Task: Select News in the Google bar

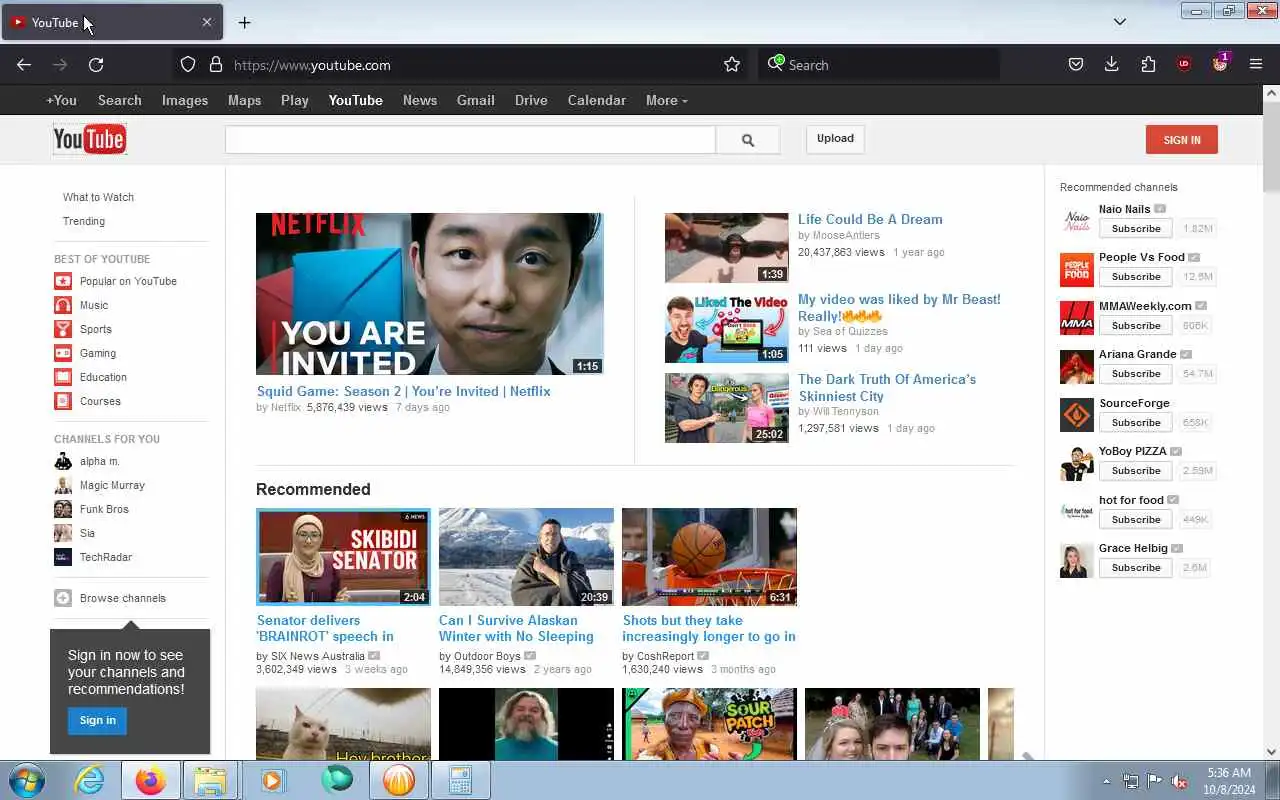Action: coord(420,100)
